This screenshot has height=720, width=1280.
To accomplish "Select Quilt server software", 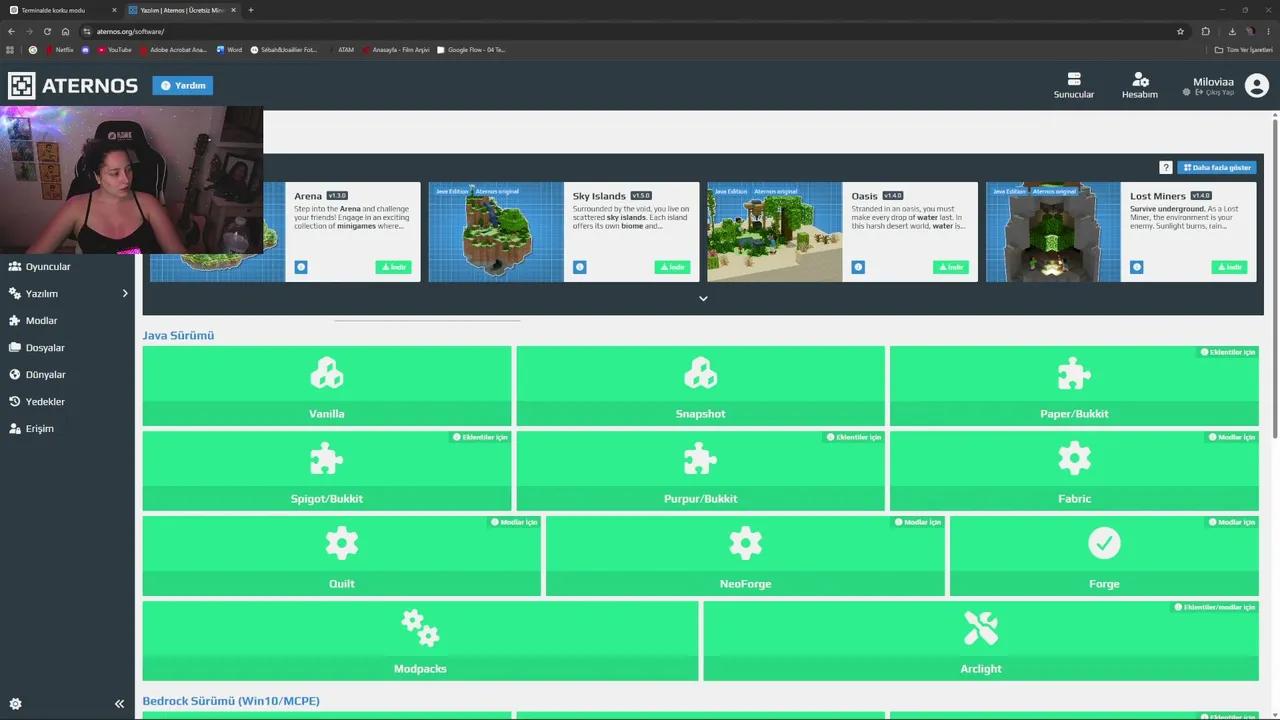I will pyautogui.click(x=342, y=556).
